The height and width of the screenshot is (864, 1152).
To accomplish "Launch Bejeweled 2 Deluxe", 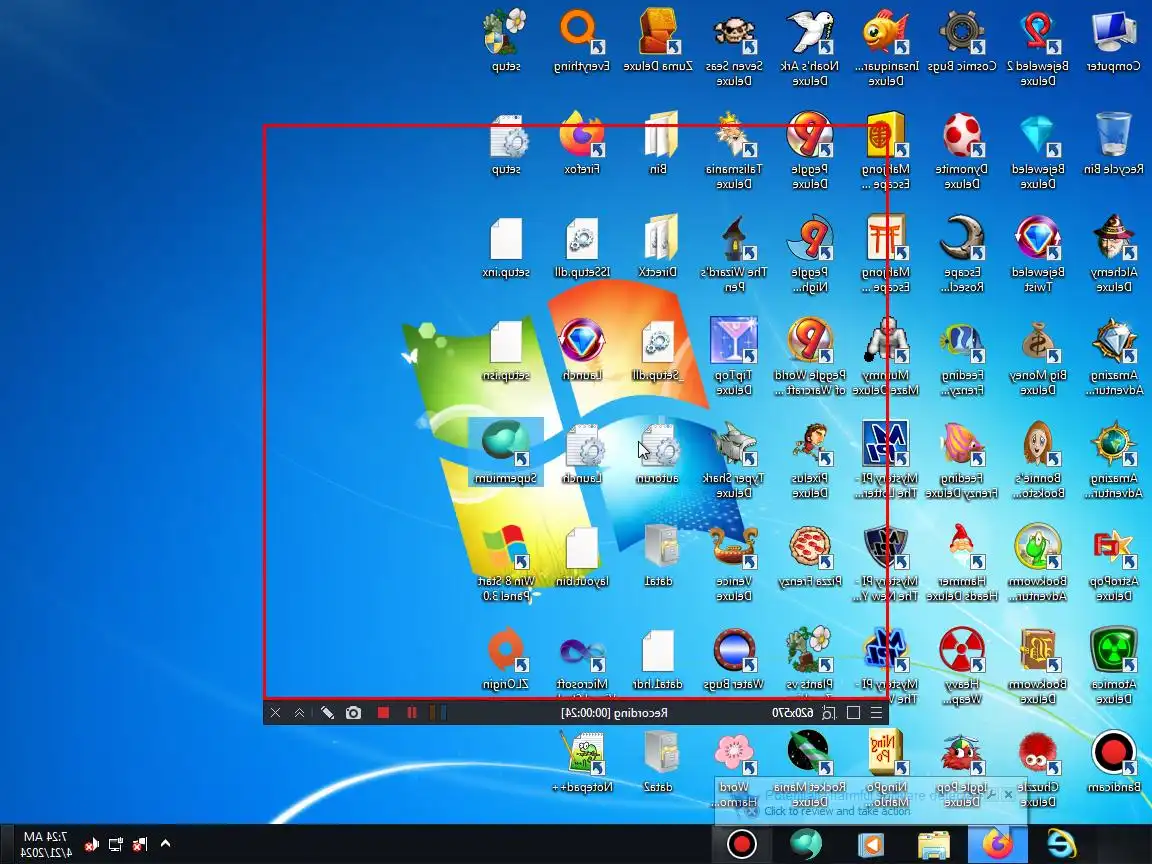I will pyautogui.click(x=1038, y=49).
